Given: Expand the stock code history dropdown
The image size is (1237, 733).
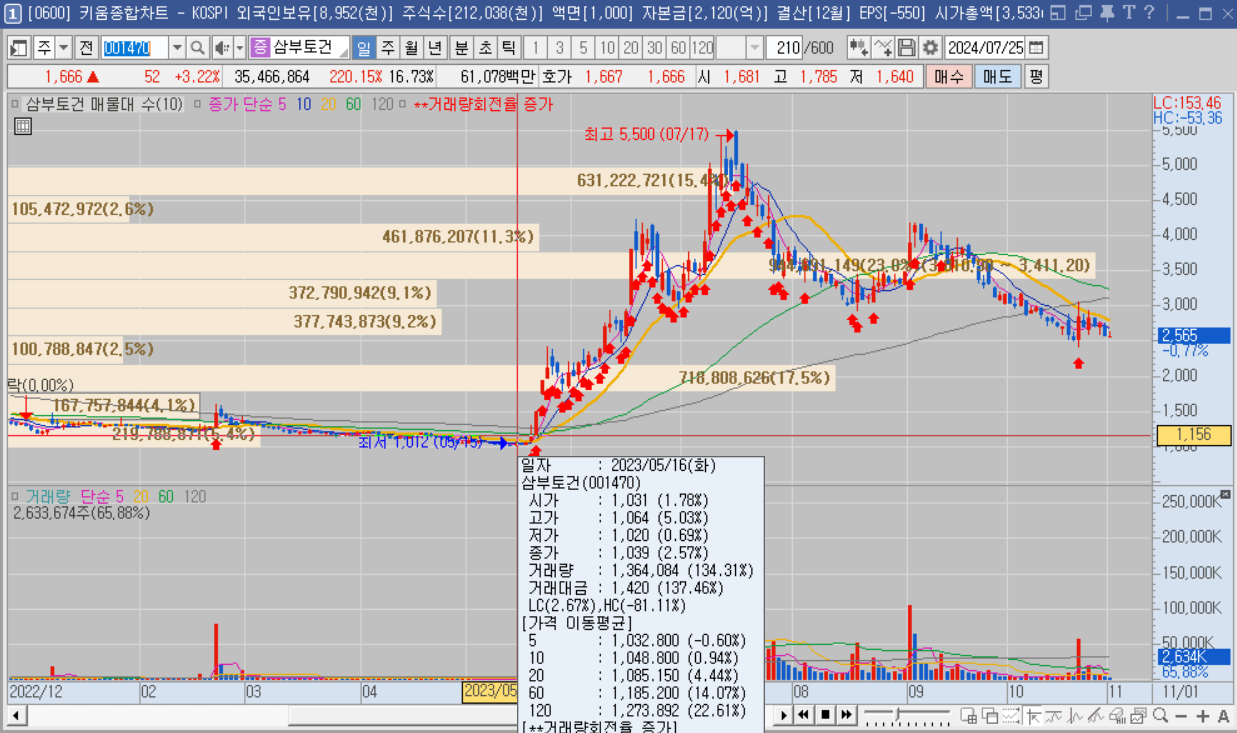Looking at the screenshot, I should click(178, 48).
